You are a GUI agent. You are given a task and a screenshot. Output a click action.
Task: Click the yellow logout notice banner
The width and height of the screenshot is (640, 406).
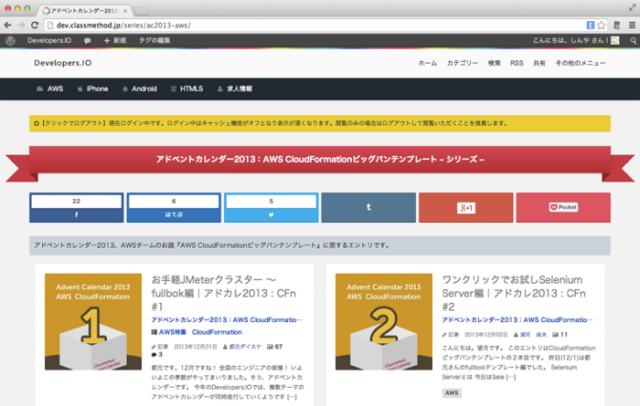[320, 123]
